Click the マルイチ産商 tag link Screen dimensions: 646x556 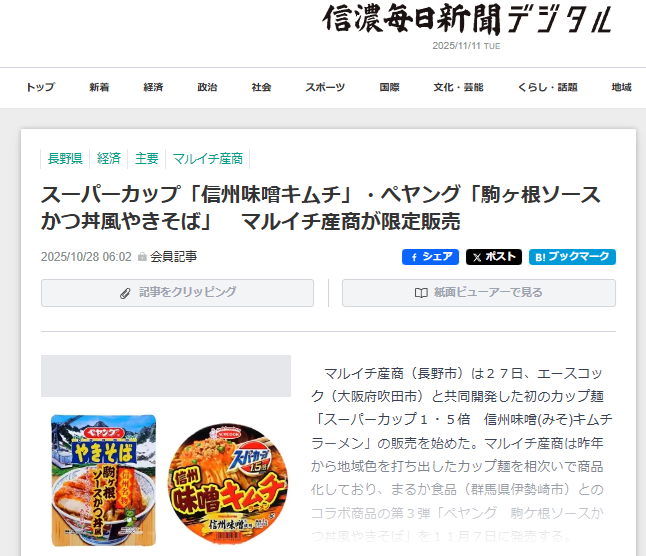pyautogui.click(x=208, y=159)
